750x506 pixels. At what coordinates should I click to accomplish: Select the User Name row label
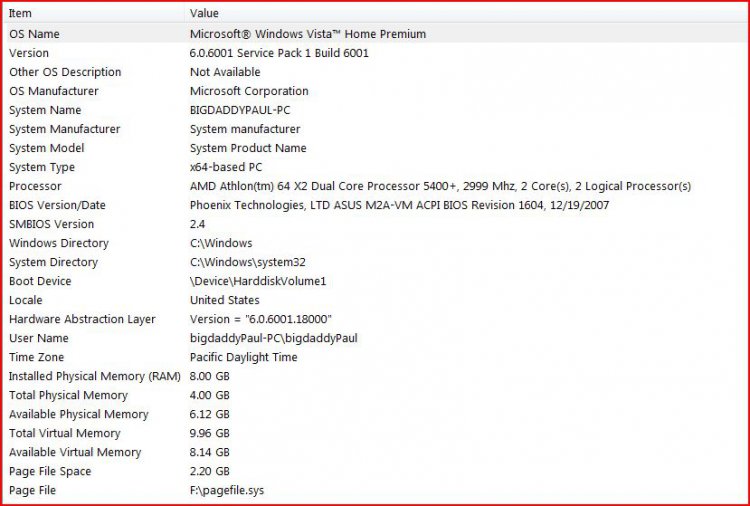pos(38,339)
